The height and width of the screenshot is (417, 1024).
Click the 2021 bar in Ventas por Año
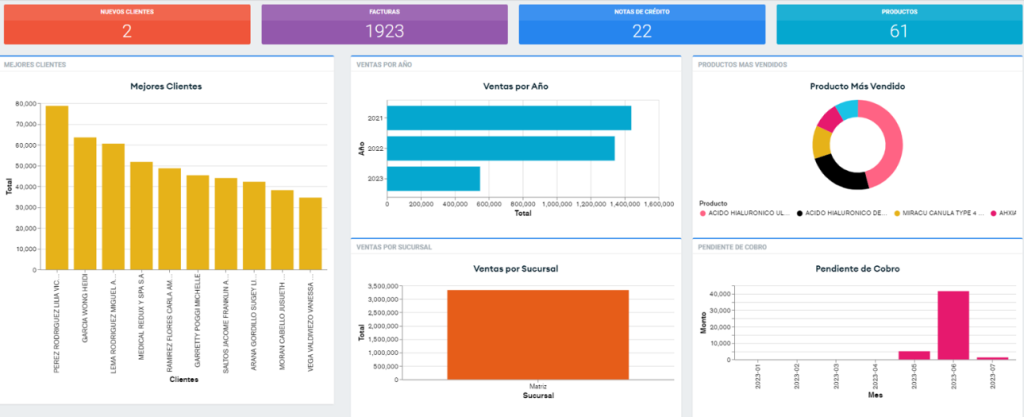coord(508,118)
